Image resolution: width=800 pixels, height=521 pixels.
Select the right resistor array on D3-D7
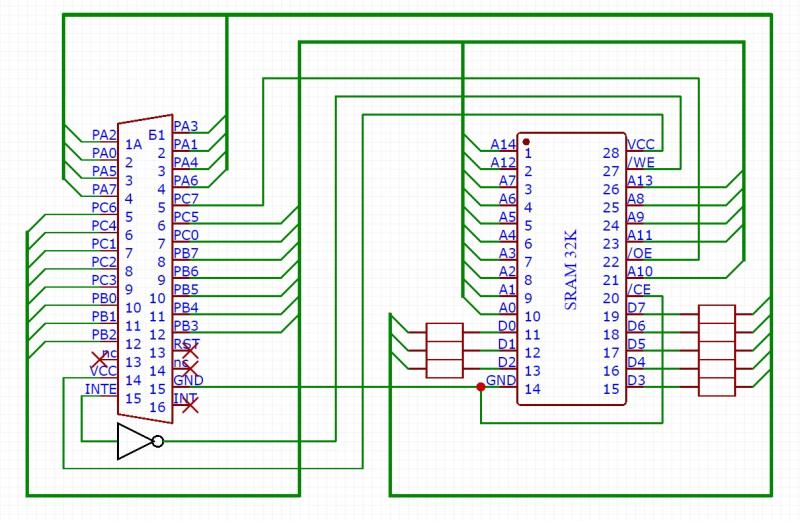(x=717, y=352)
